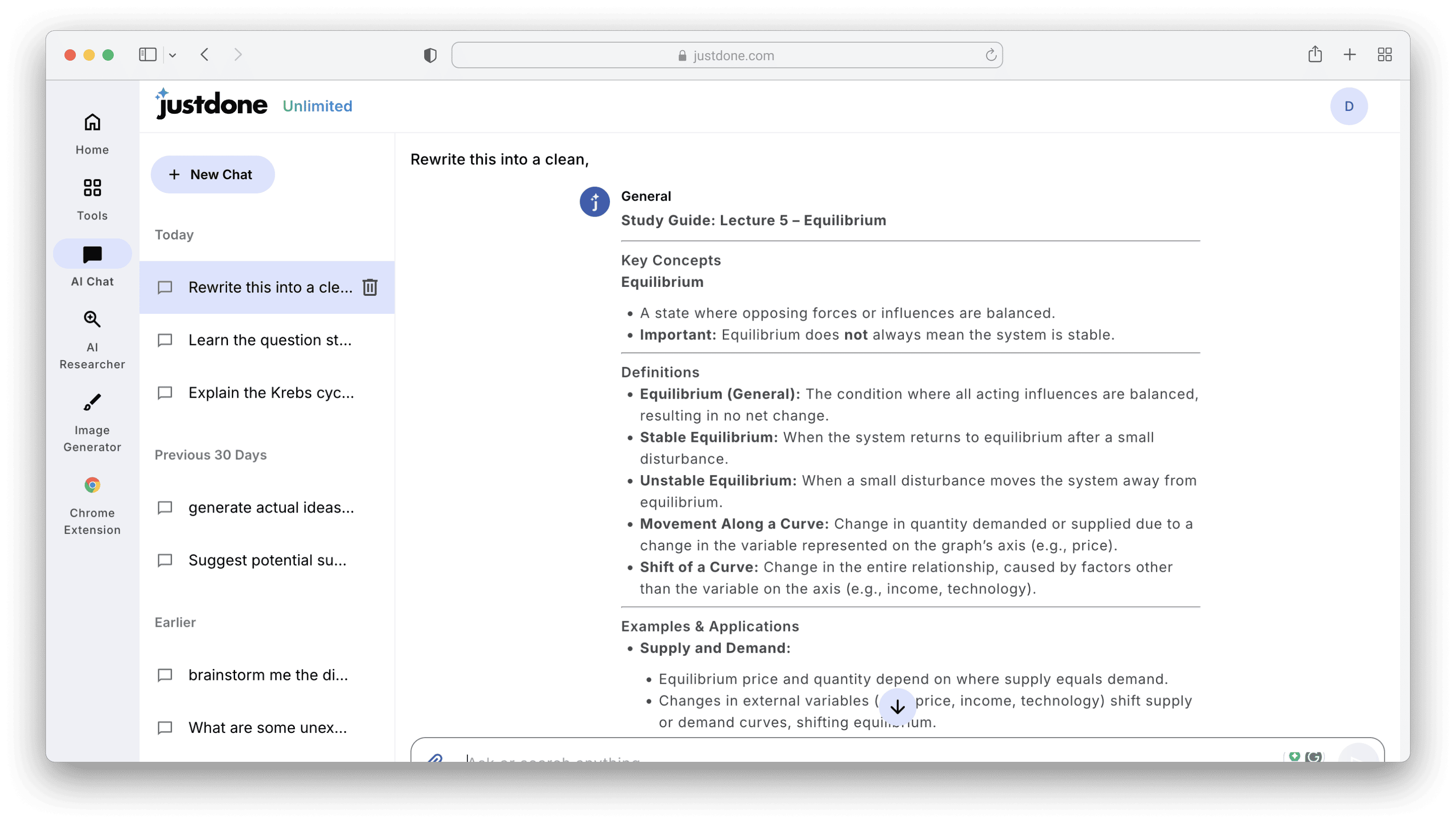Open AI Researcher magnifier icon

[92, 320]
